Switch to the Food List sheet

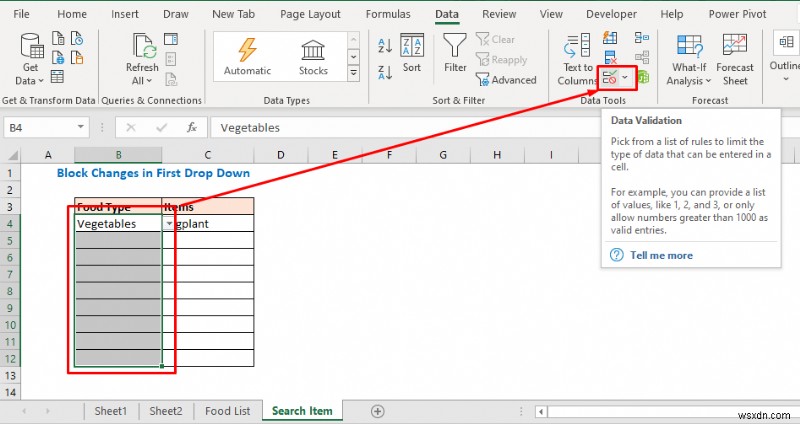(228, 411)
